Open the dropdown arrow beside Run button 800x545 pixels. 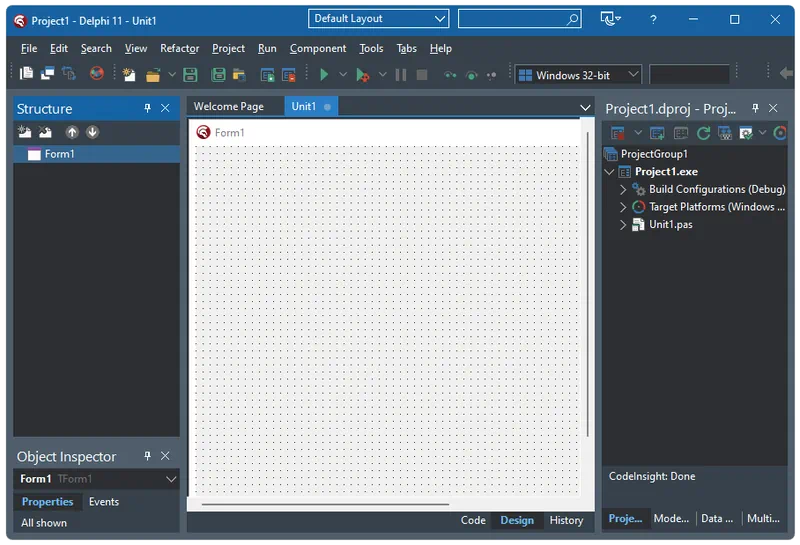pos(343,75)
